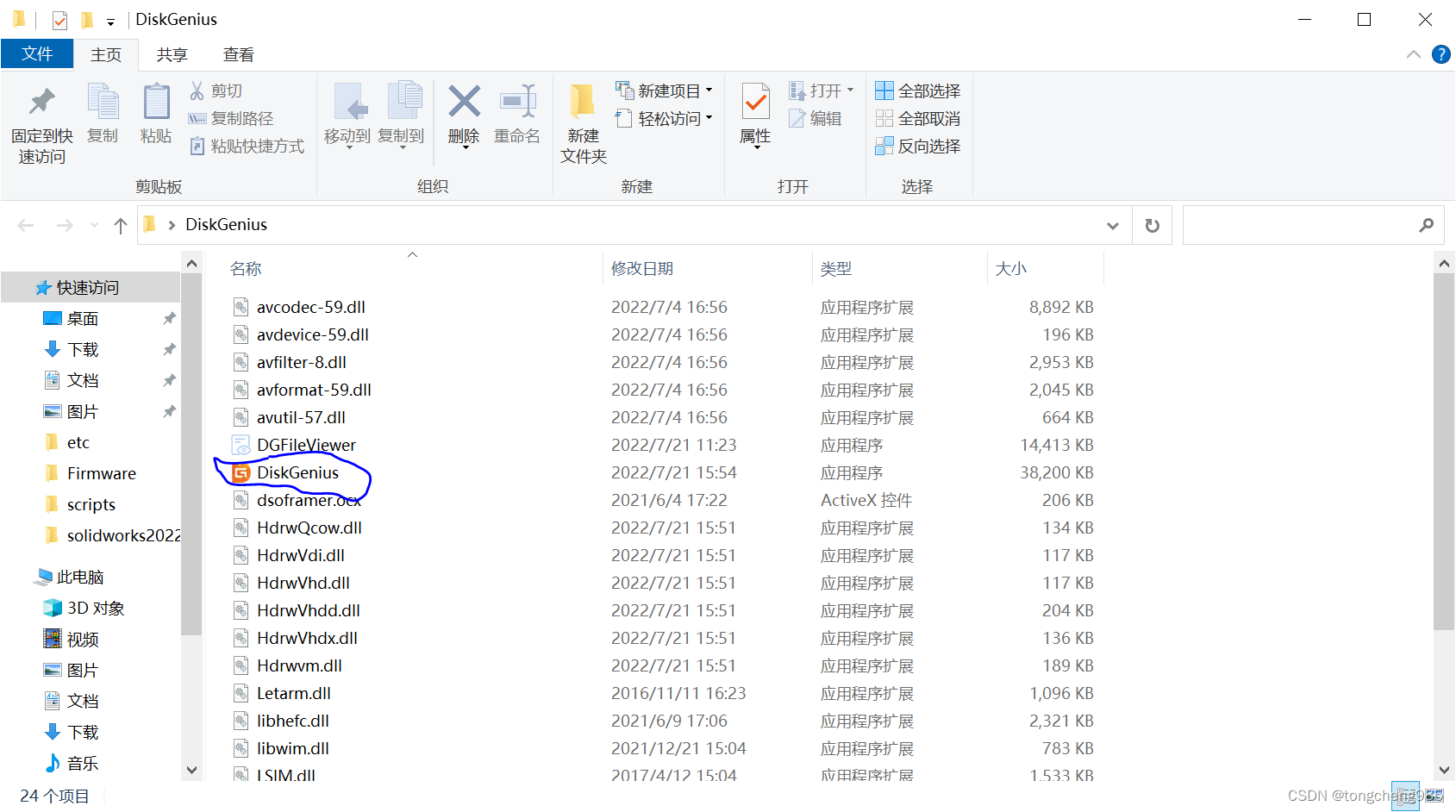Collapse the ribbon with chevron

(x=1414, y=54)
